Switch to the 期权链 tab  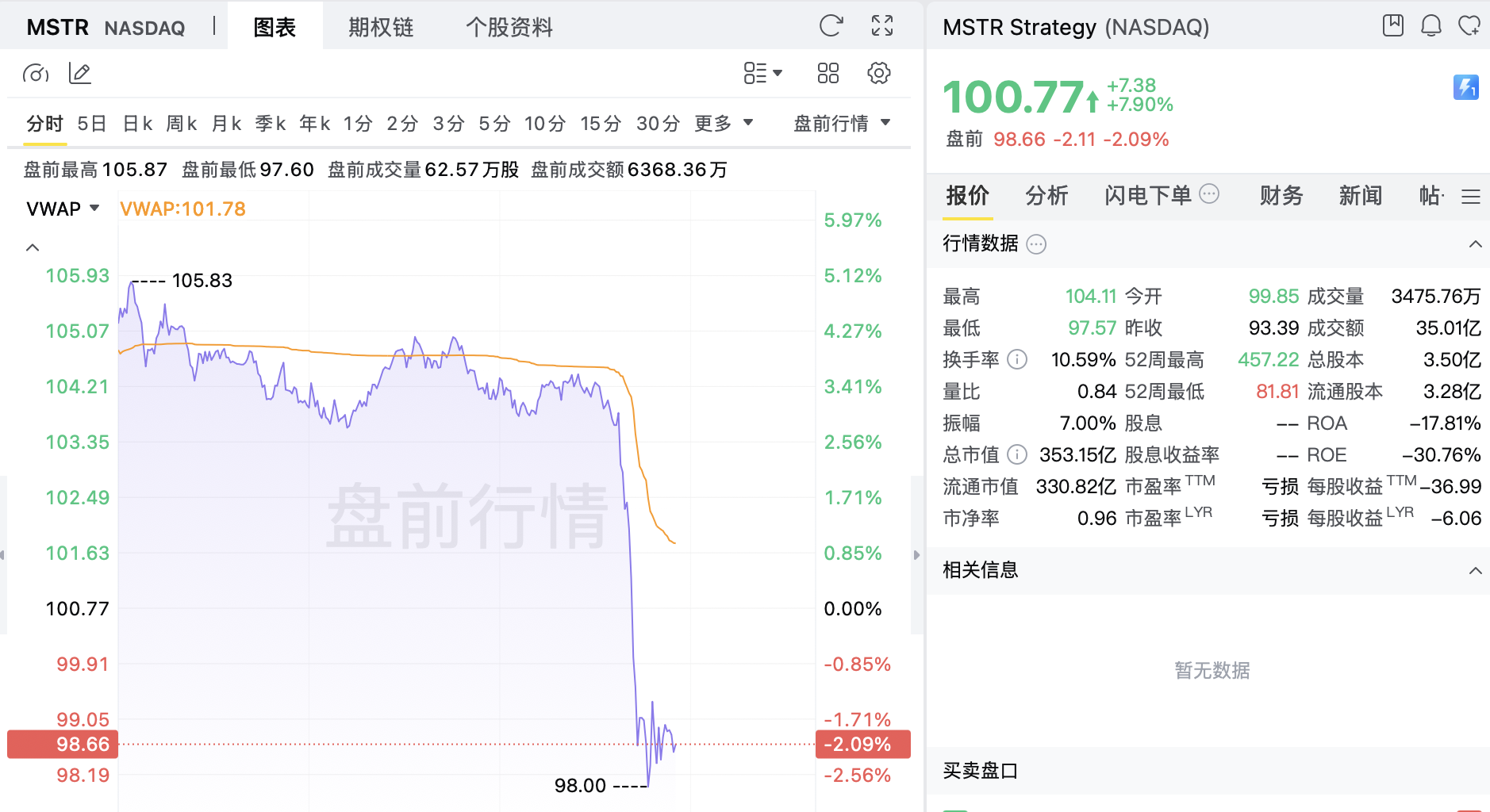[381, 28]
